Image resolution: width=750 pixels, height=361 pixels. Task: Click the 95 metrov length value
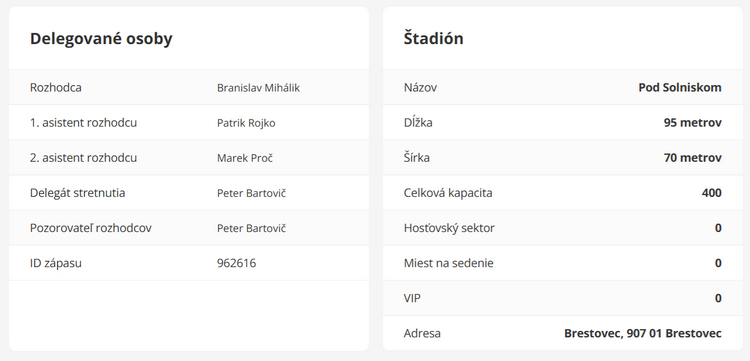[693, 122]
